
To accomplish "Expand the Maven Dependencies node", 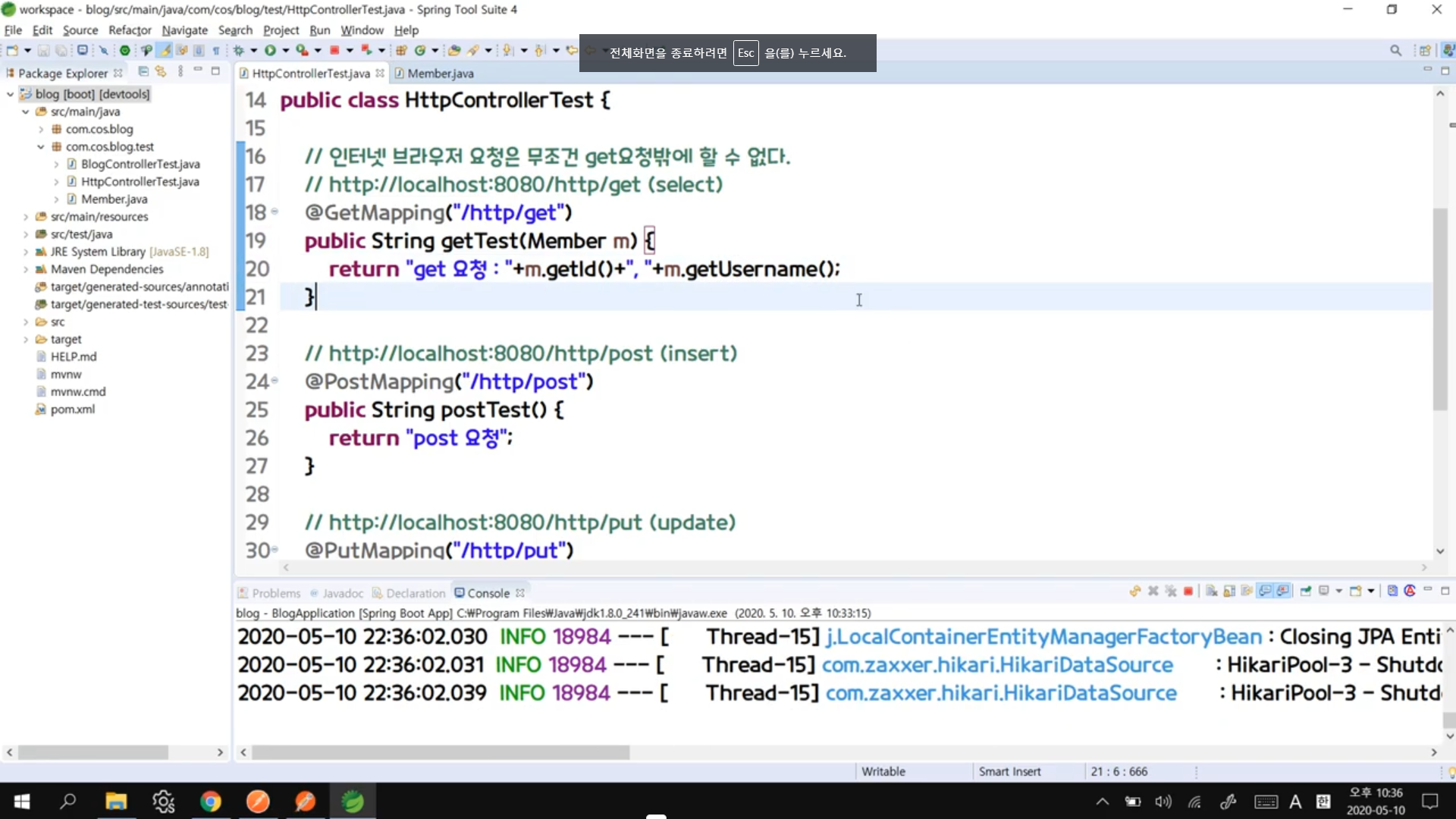I will click(x=26, y=270).
